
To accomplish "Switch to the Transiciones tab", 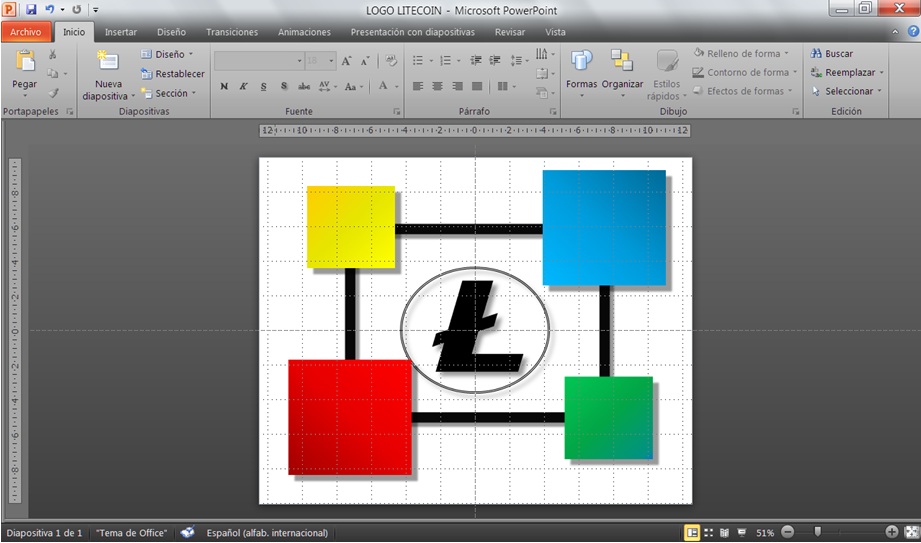I will point(232,32).
